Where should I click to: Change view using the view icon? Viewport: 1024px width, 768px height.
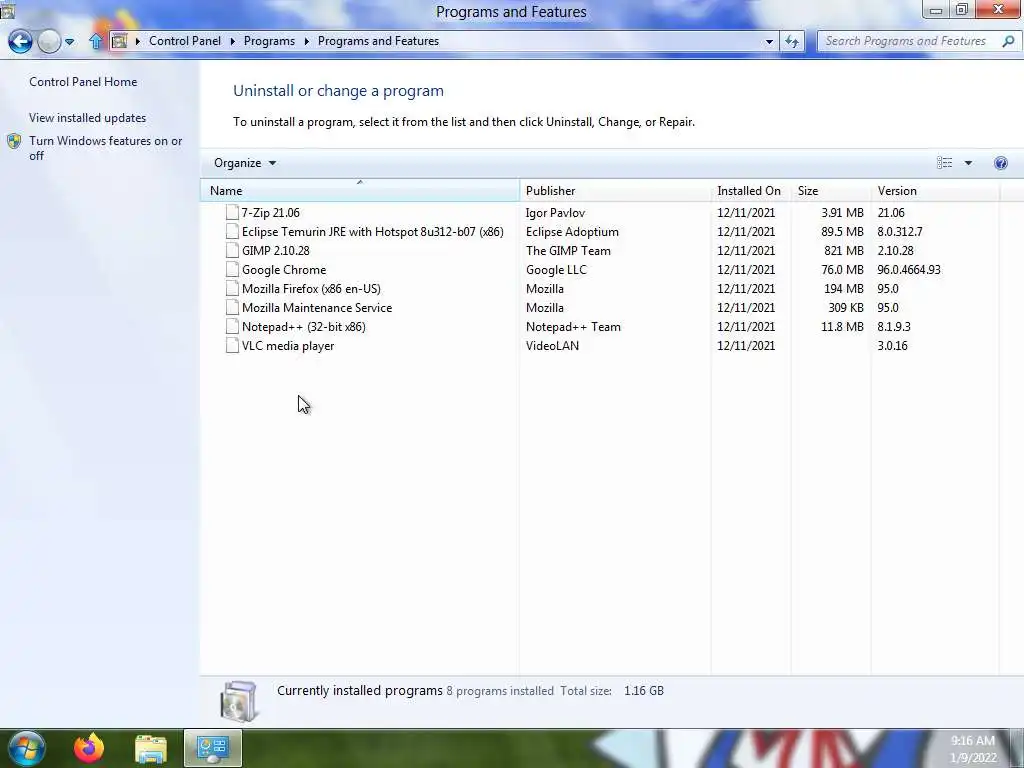(x=944, y=163)
